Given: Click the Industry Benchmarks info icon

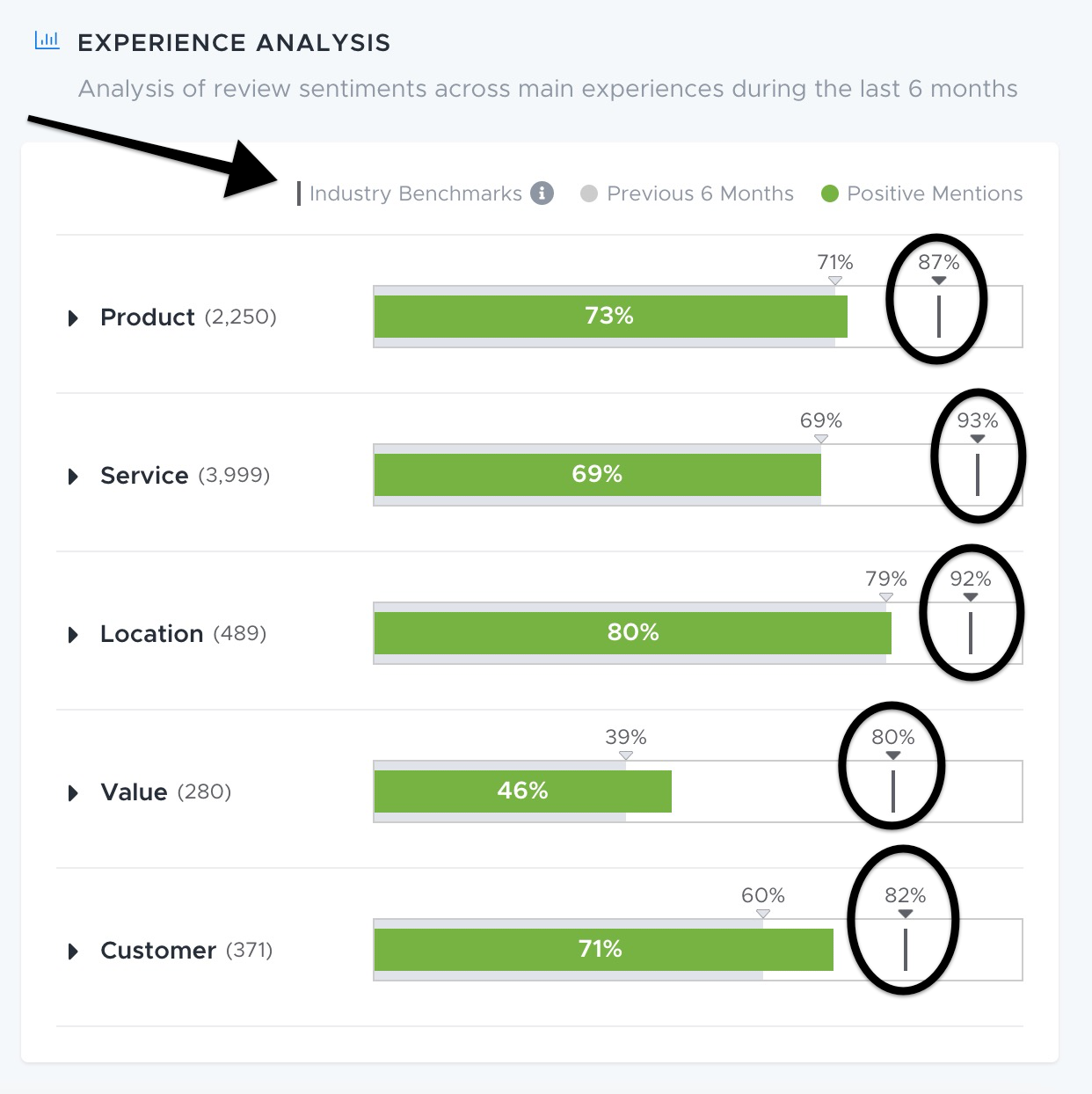Looking at the screenshot, I should click(x=542, y=193).
